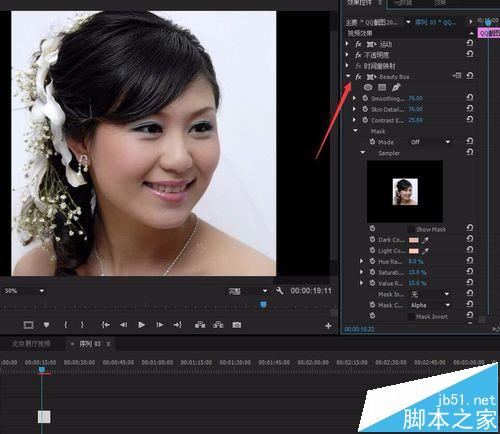500x434 pixels.
Task: Step forward one frame
Action: (160, 325)
